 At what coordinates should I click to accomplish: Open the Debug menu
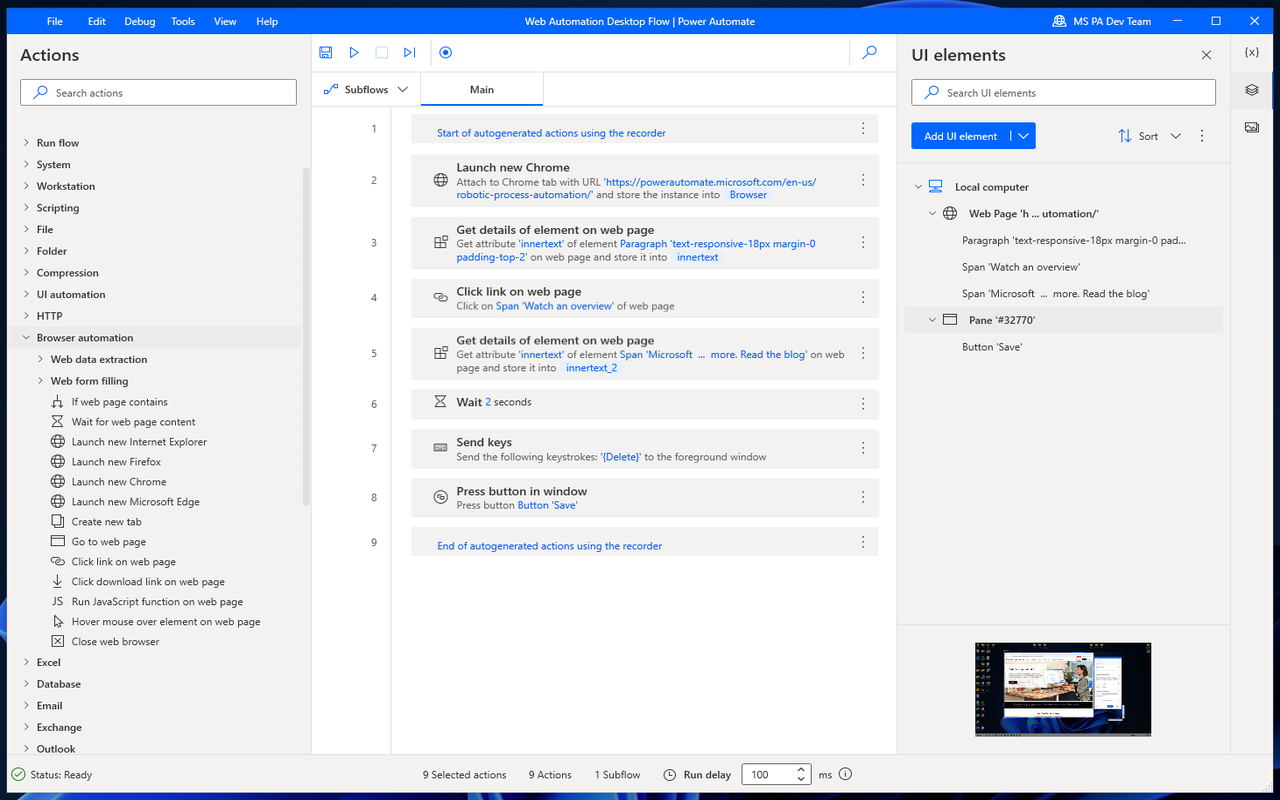pos(139,20)
